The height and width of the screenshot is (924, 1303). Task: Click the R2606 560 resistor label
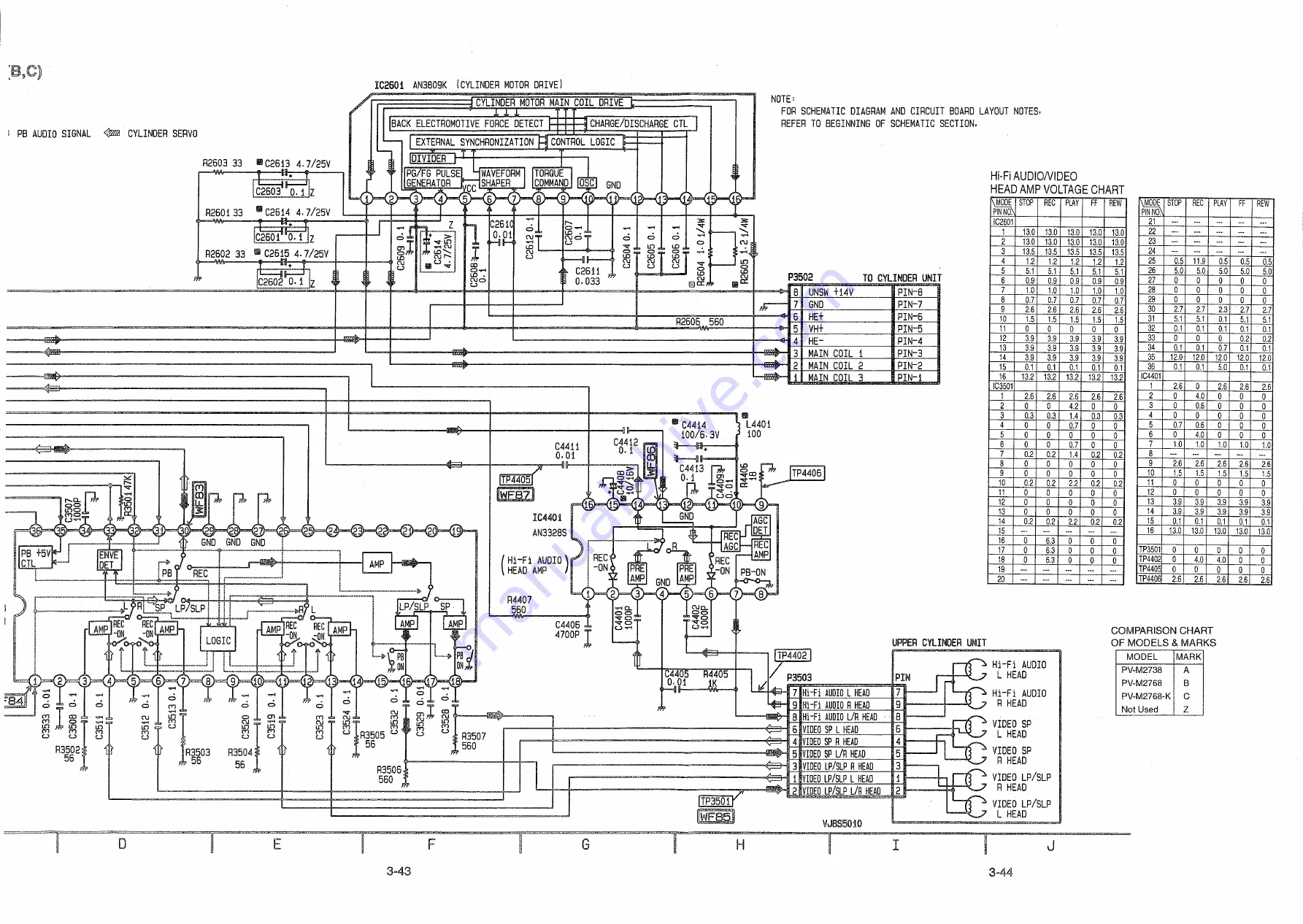coord(699,321)
